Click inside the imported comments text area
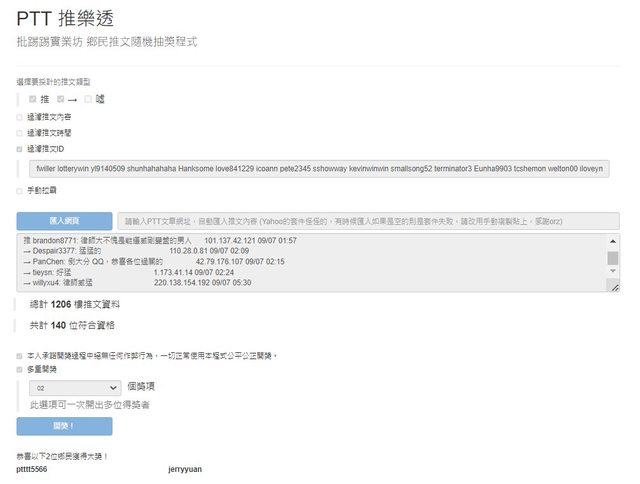Screen dimensions: 640x484 [x=300, y=263]
